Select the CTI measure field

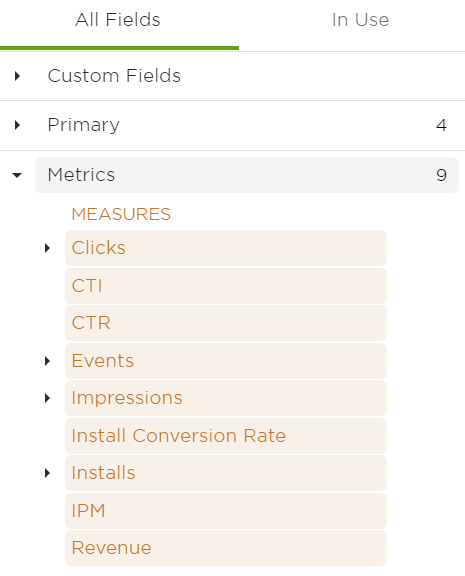click(x=226, y=286)
